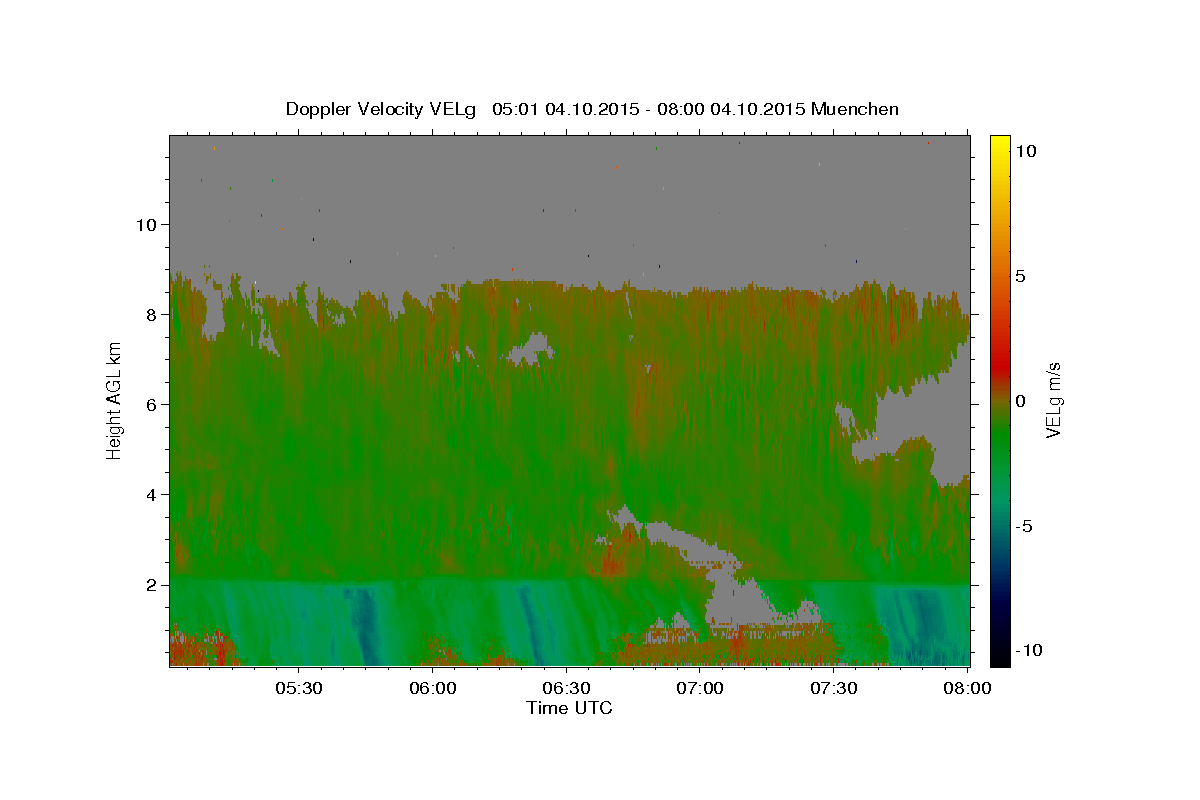Click the height axis label 10
Image resolution: width=1200 pixels, height=800 pixels.
(x=147, y=224)
